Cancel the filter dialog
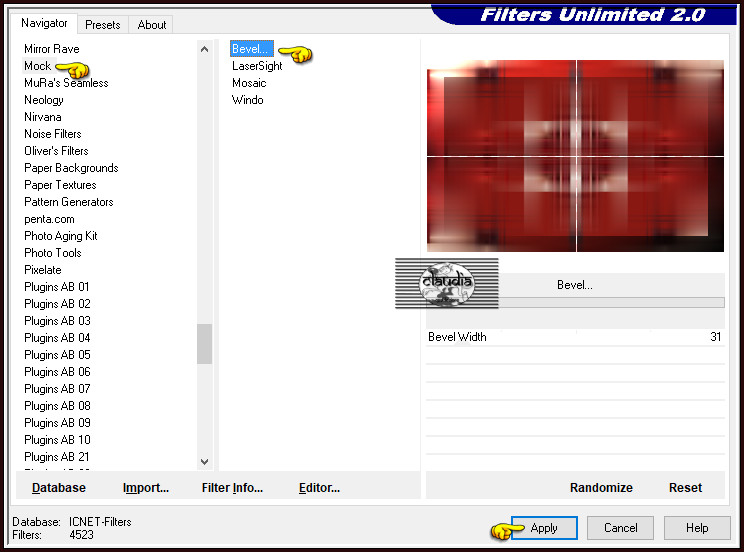 tap(620, 528)
